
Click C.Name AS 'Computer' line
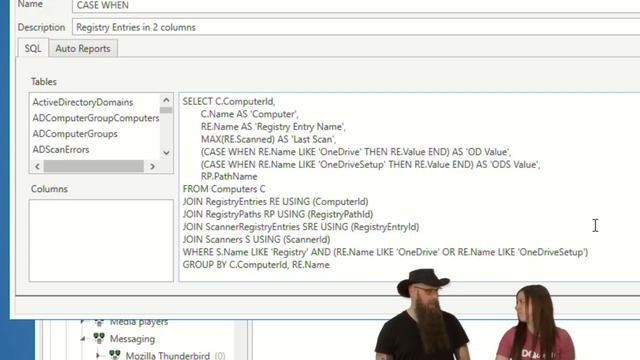pyautogui.click(x=249, y=114)
